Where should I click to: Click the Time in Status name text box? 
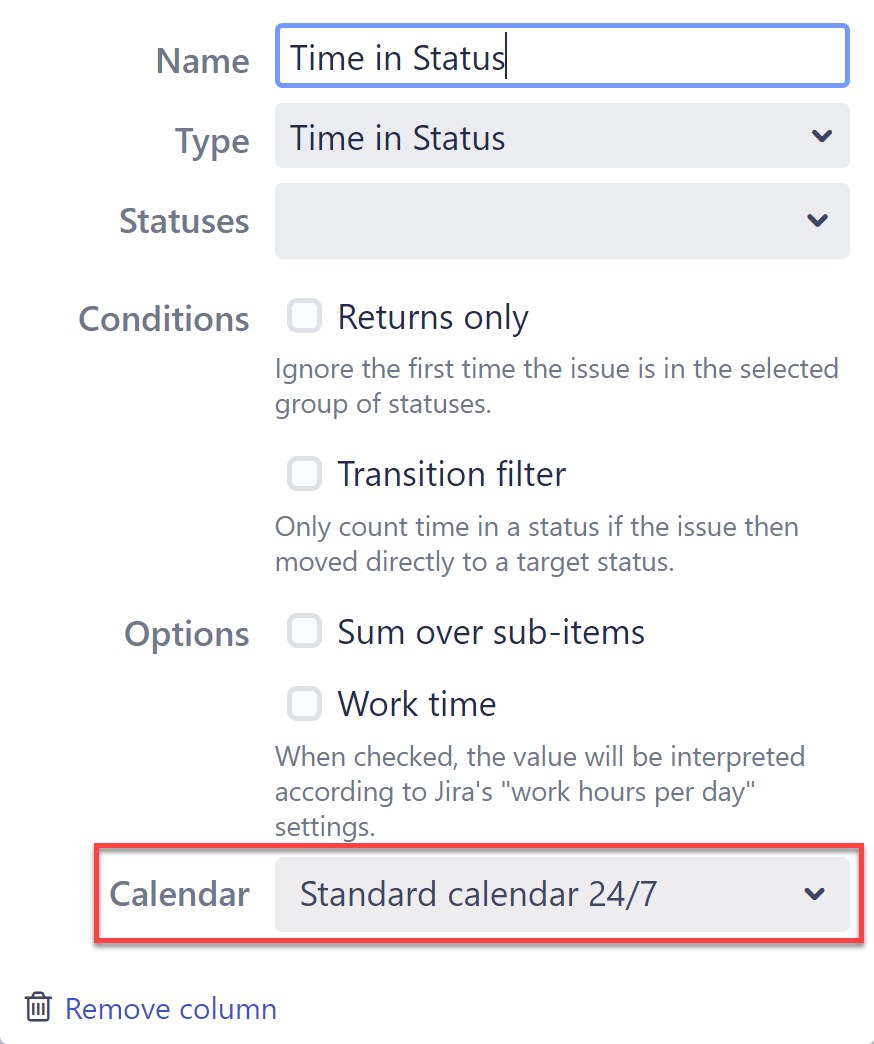click(560, 56)
